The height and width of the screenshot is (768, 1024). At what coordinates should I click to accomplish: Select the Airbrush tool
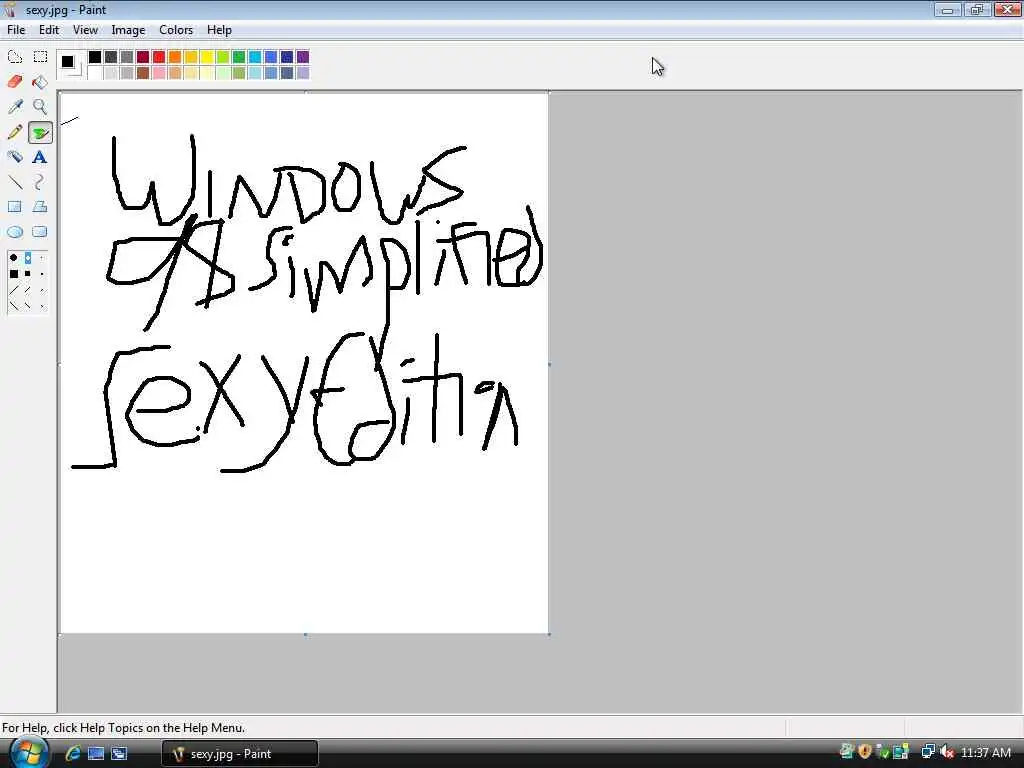tap(14, 157)
